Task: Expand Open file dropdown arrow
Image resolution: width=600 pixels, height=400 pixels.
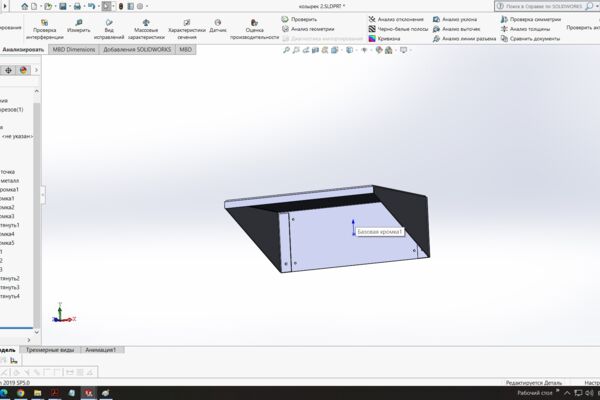Action: tap(55, 6)
